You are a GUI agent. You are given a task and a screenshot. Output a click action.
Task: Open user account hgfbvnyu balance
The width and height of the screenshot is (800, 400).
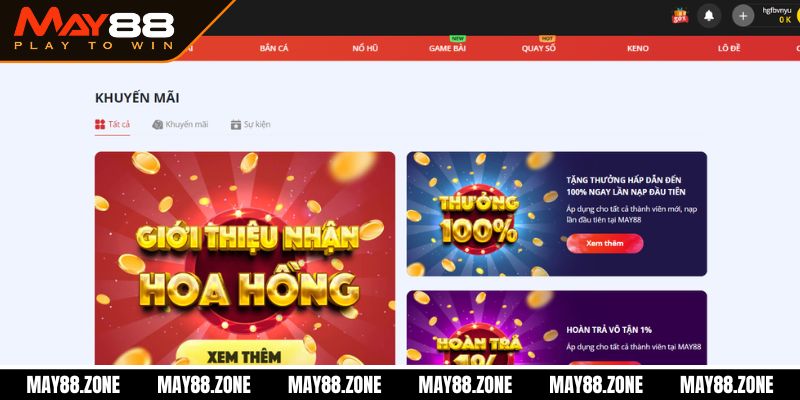(x=780, y=15)
